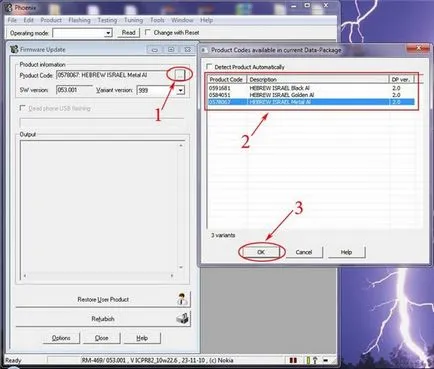Minimize the Firmware Update window
Screen dimensions: 434x369
[x=155, y=50]
